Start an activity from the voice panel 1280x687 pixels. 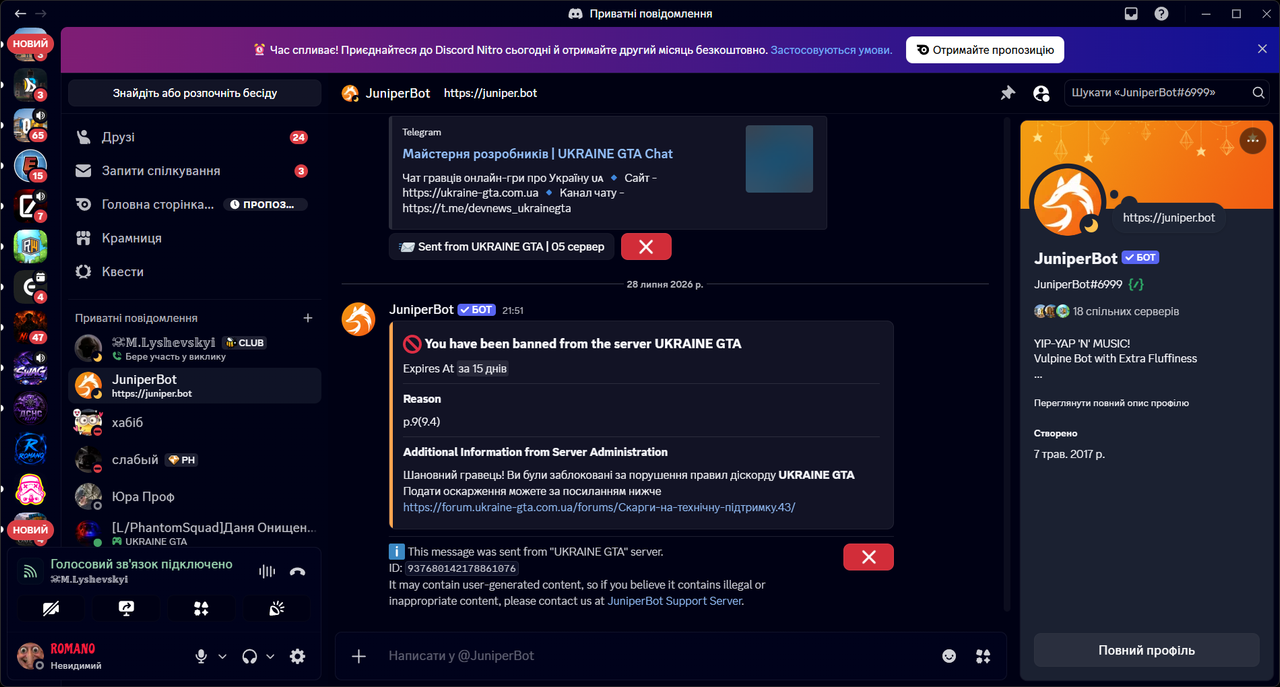tap(201, 608)
